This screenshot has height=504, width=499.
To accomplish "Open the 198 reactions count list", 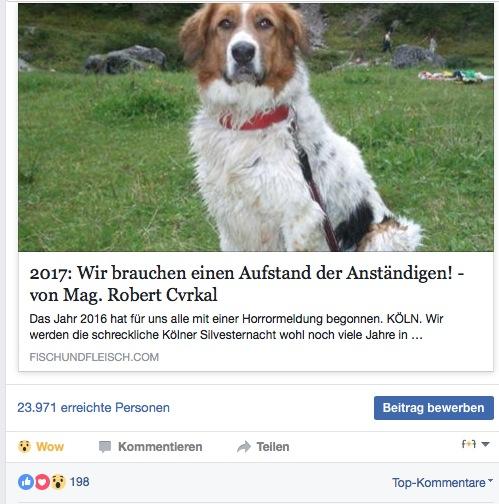I will pos(79,482).
